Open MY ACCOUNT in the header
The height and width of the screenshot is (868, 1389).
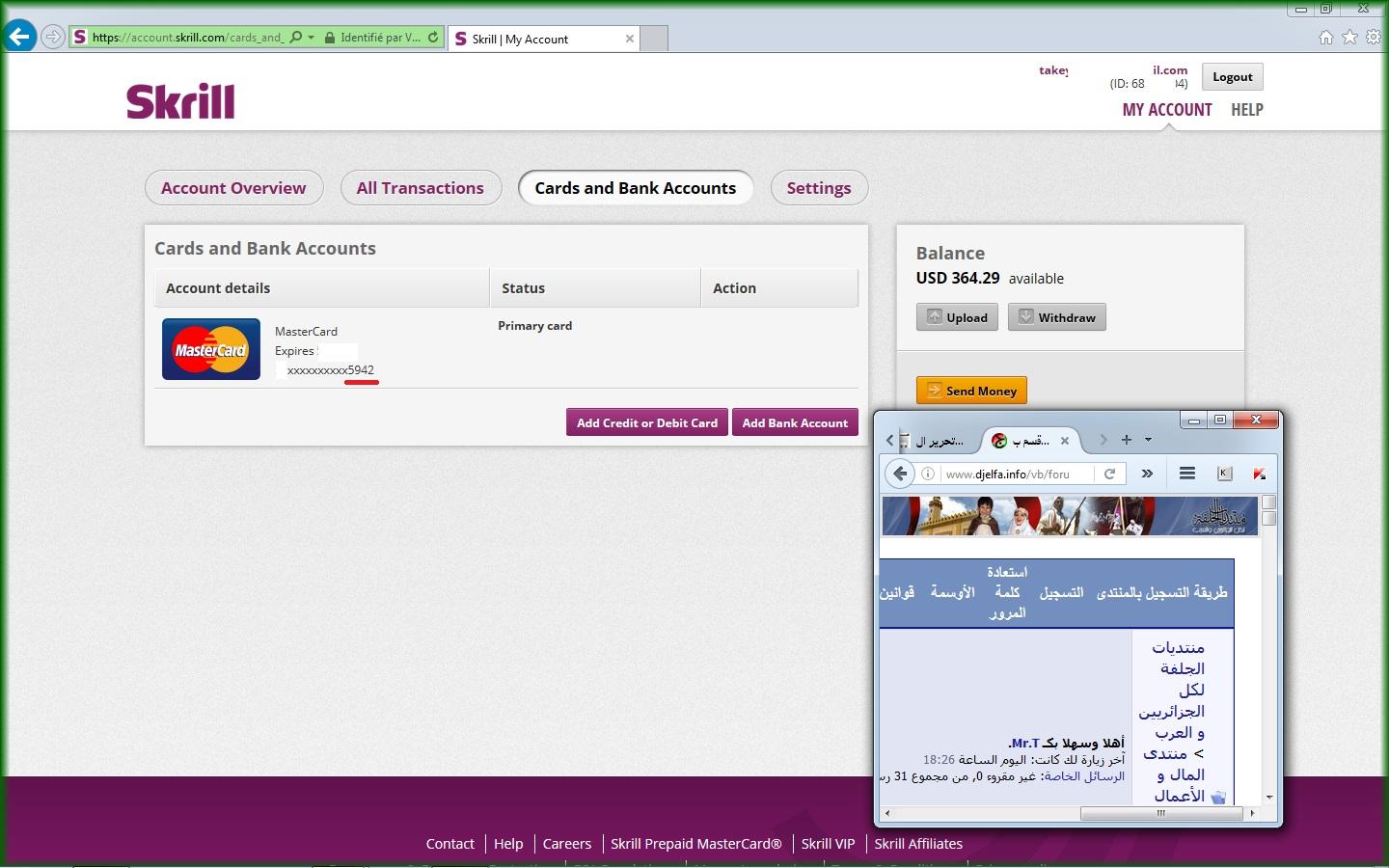coord(1167,110)
